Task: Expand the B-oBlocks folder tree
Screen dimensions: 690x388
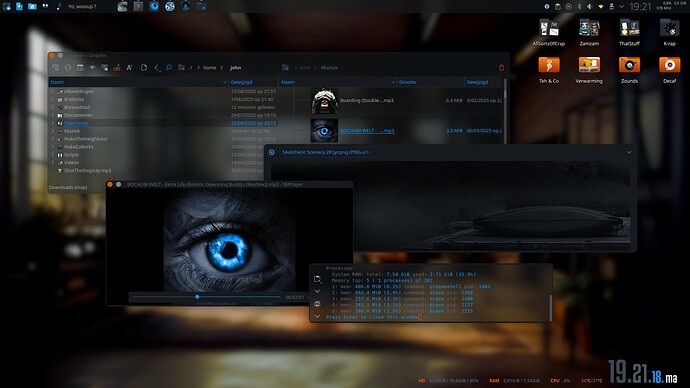Action: pos(53,99)
